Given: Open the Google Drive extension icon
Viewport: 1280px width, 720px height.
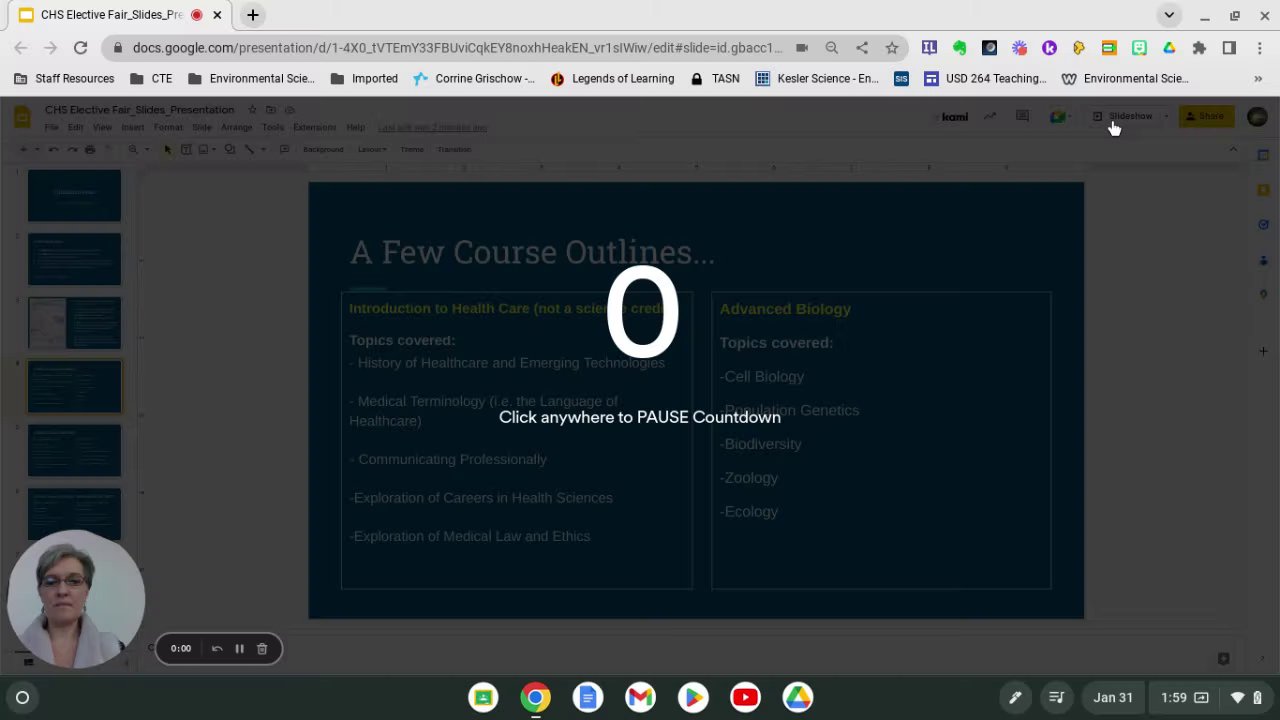Looking at the screenshot, I should pyautogui.click(x=1169, y=47).
